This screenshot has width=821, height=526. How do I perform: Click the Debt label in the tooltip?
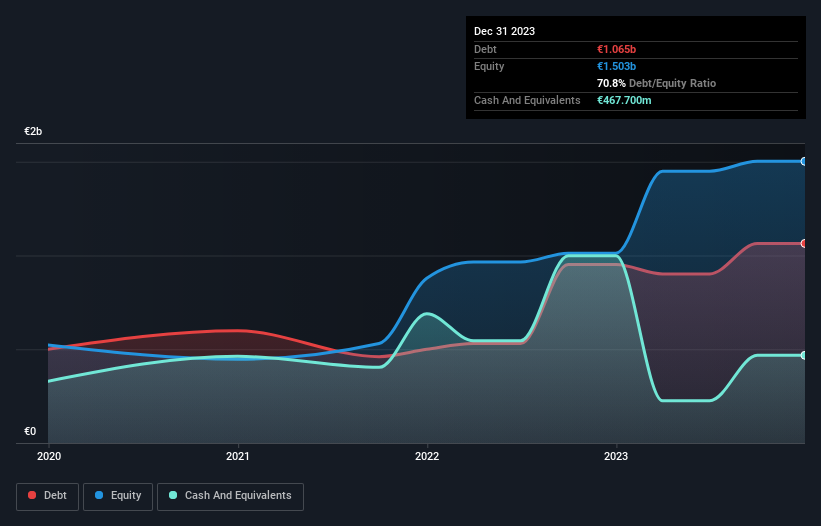[x=485, y=49]
